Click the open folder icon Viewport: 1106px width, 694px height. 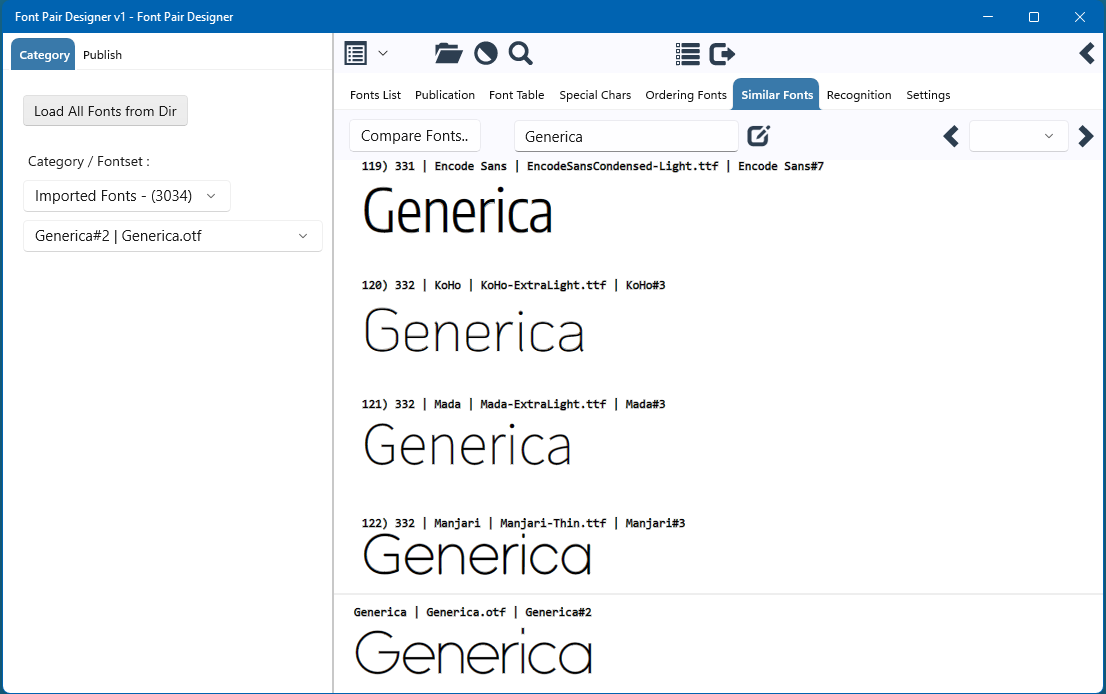[x=449, y=54]
